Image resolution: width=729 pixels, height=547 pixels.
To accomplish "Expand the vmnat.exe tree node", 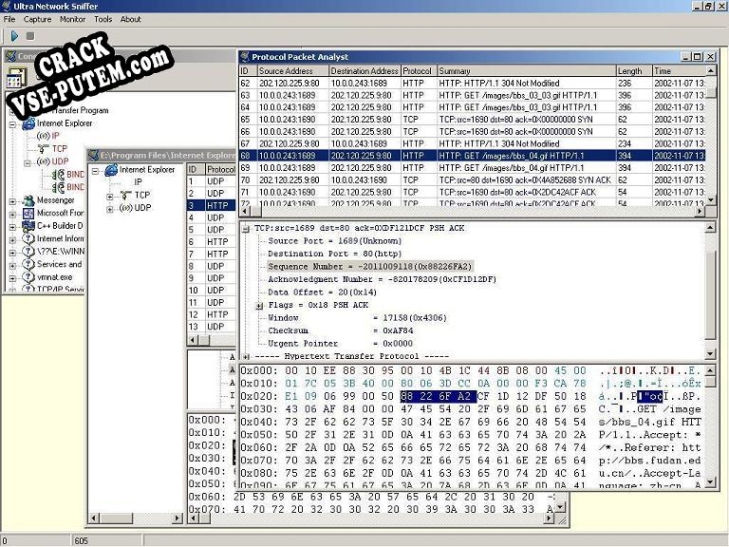I will (13, 278).
